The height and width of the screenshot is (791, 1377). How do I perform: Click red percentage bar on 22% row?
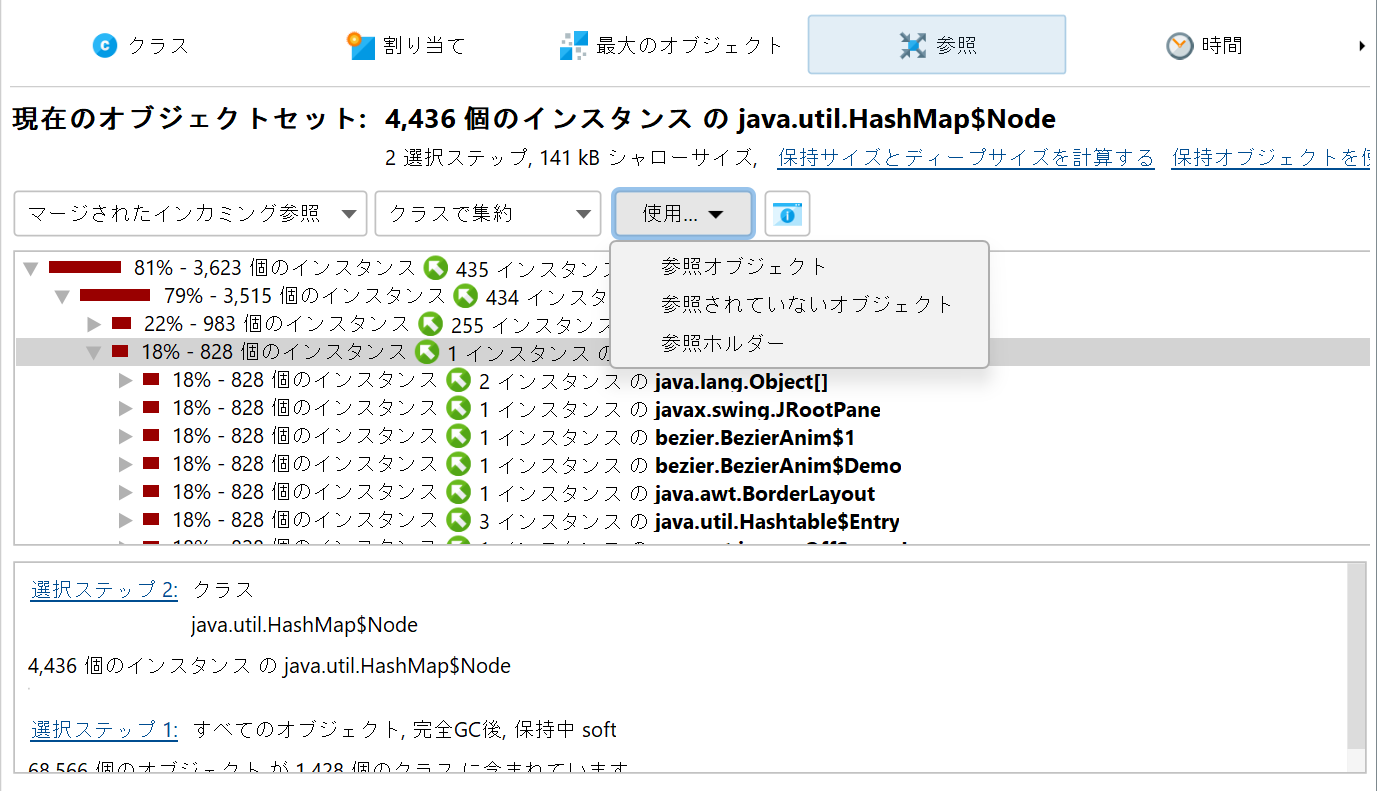pyautogui.click(x=122, y=323)
